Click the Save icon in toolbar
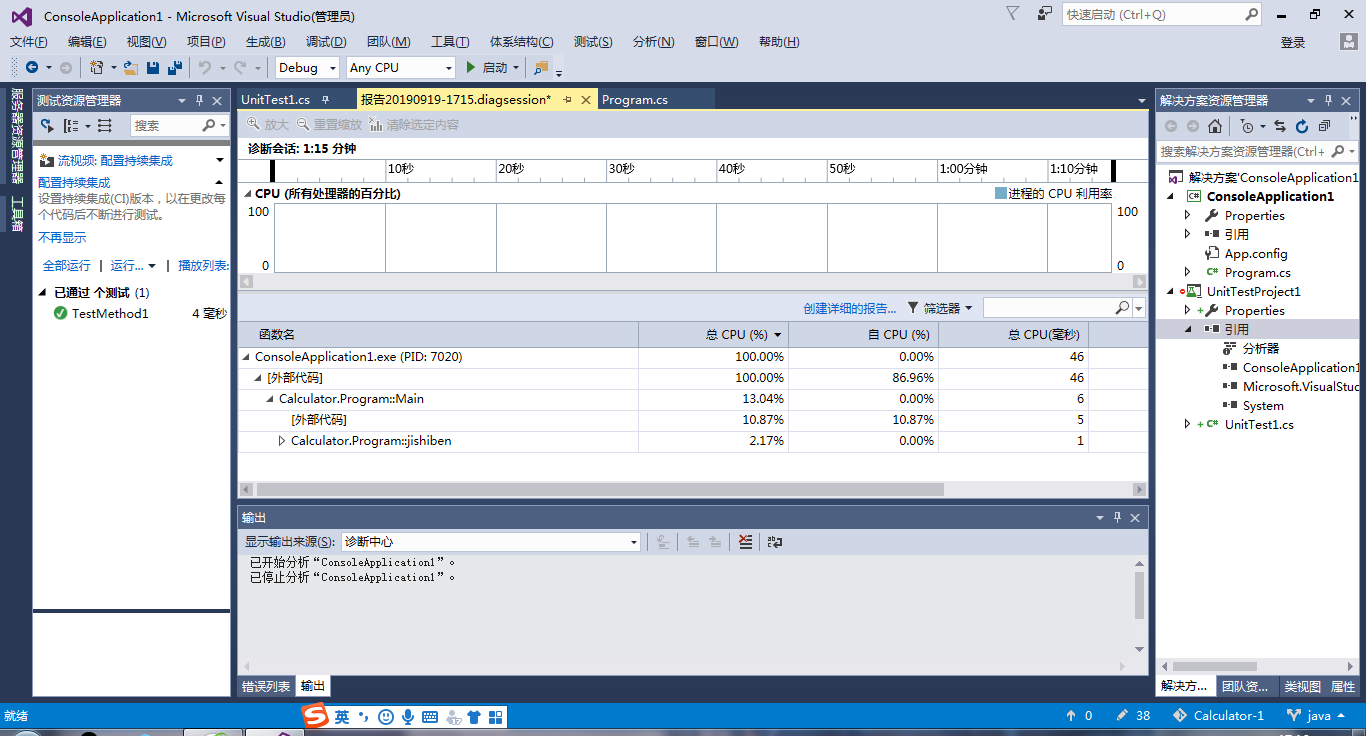 [x=153, y=67]
